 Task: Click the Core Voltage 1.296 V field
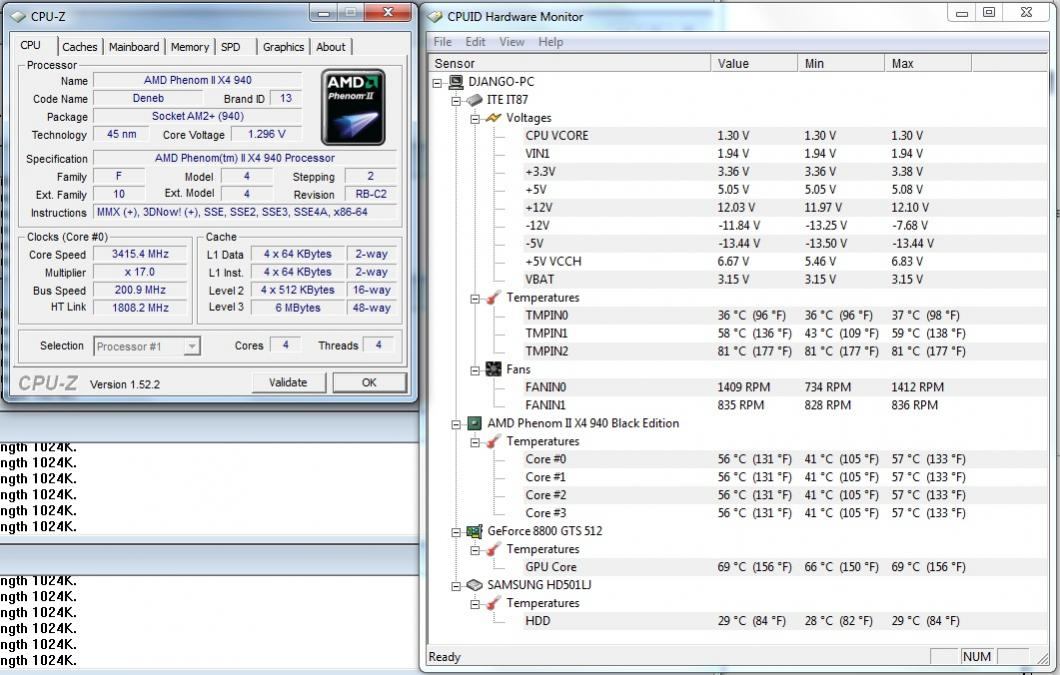coord(266,134)
